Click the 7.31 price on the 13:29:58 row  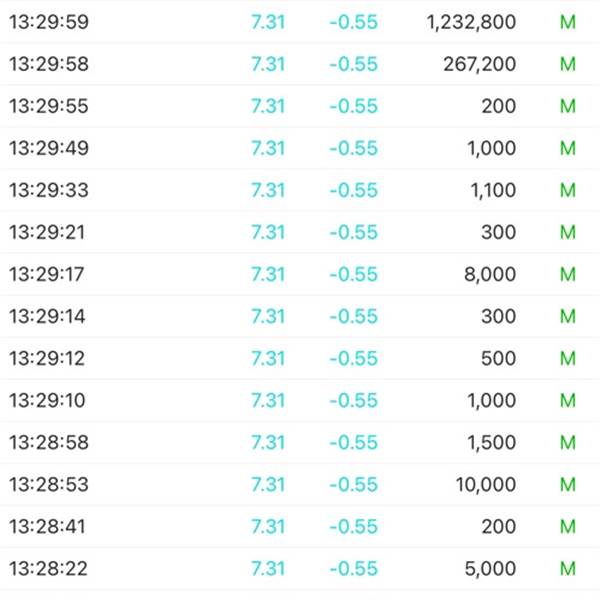click(x=268, y=64)
